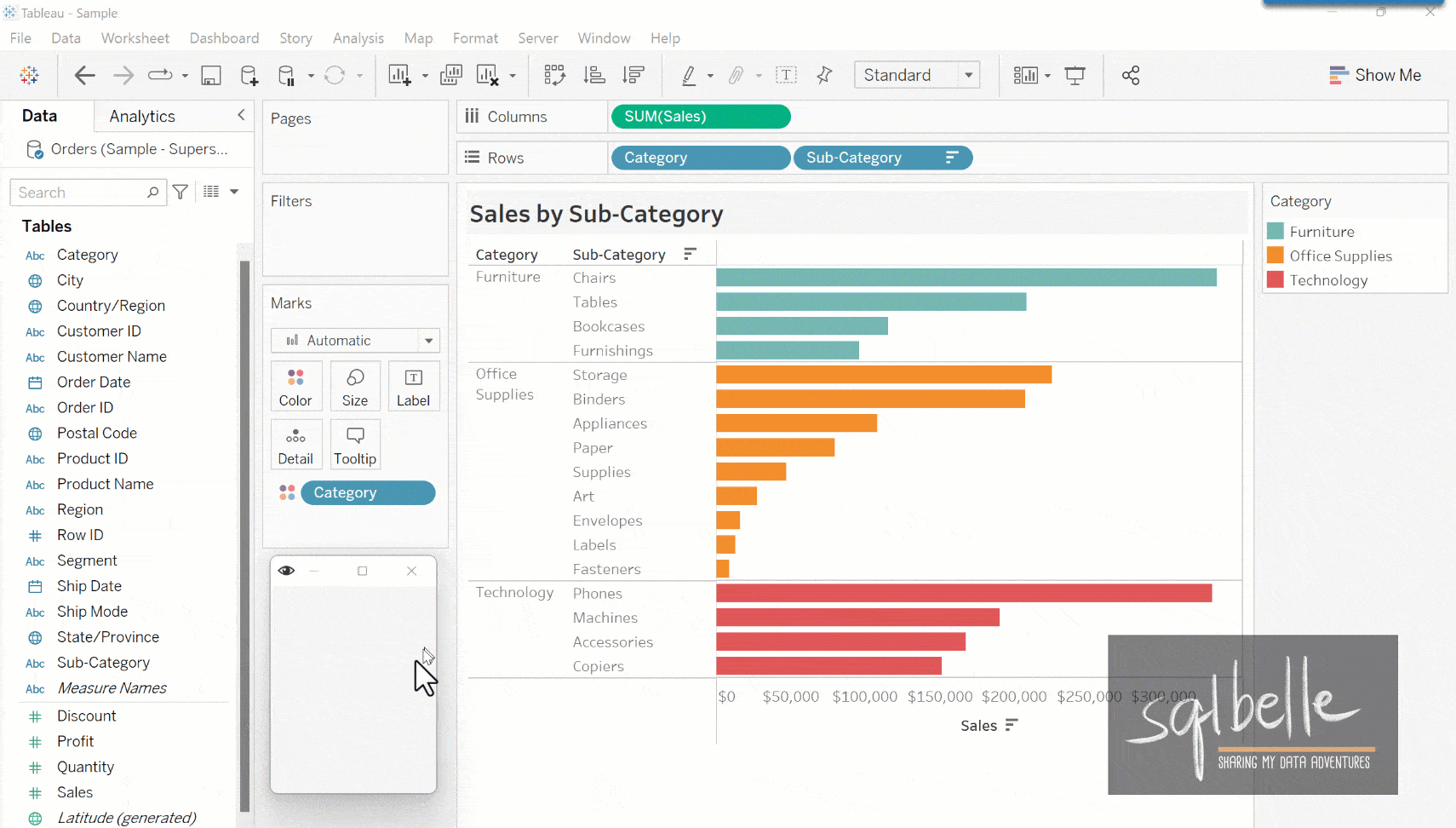This screenshot has width=1456, height=828.
Task: Click the Detail card in Marks
Action: click(x=295, y=445)
